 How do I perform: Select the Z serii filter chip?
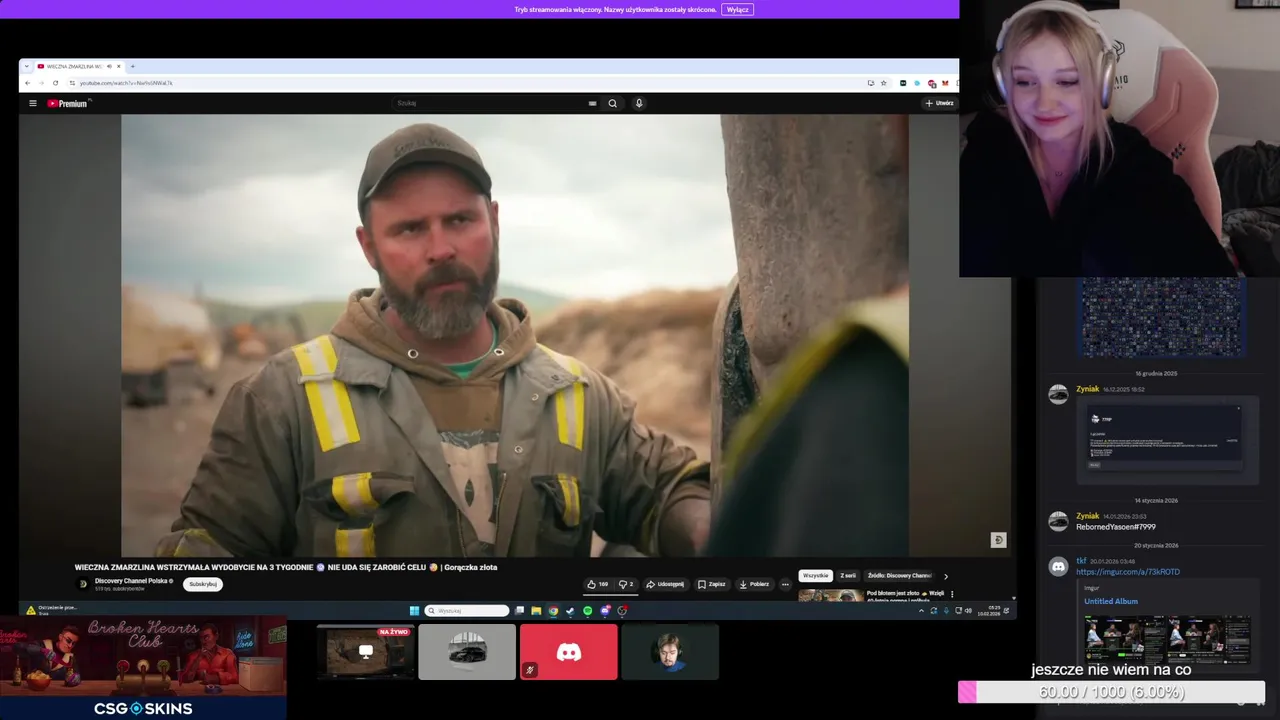click(x=848, y=576)
